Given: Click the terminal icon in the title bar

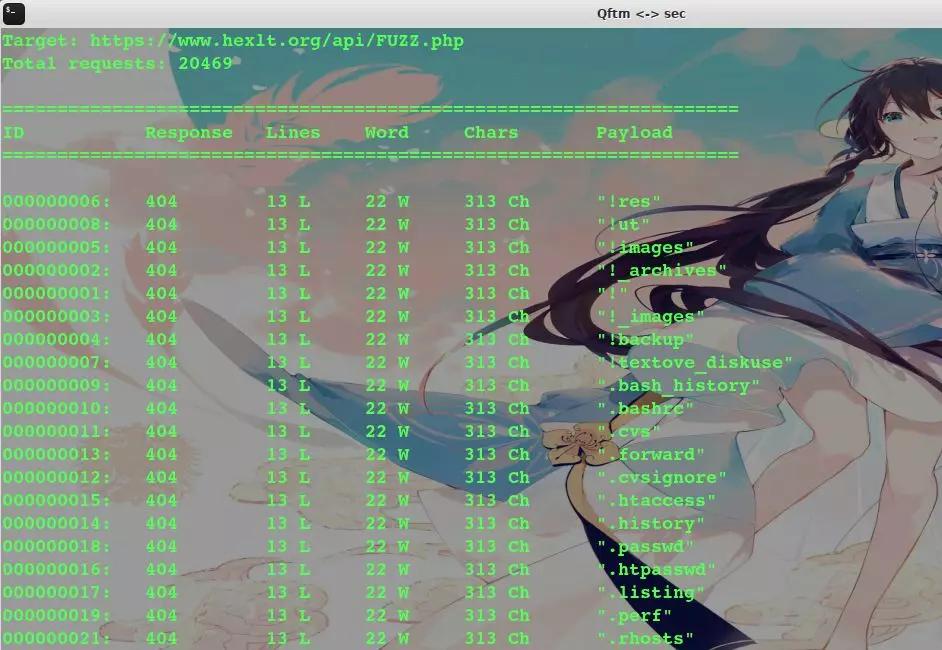Looking at the screenshot, I should (13, 13).
